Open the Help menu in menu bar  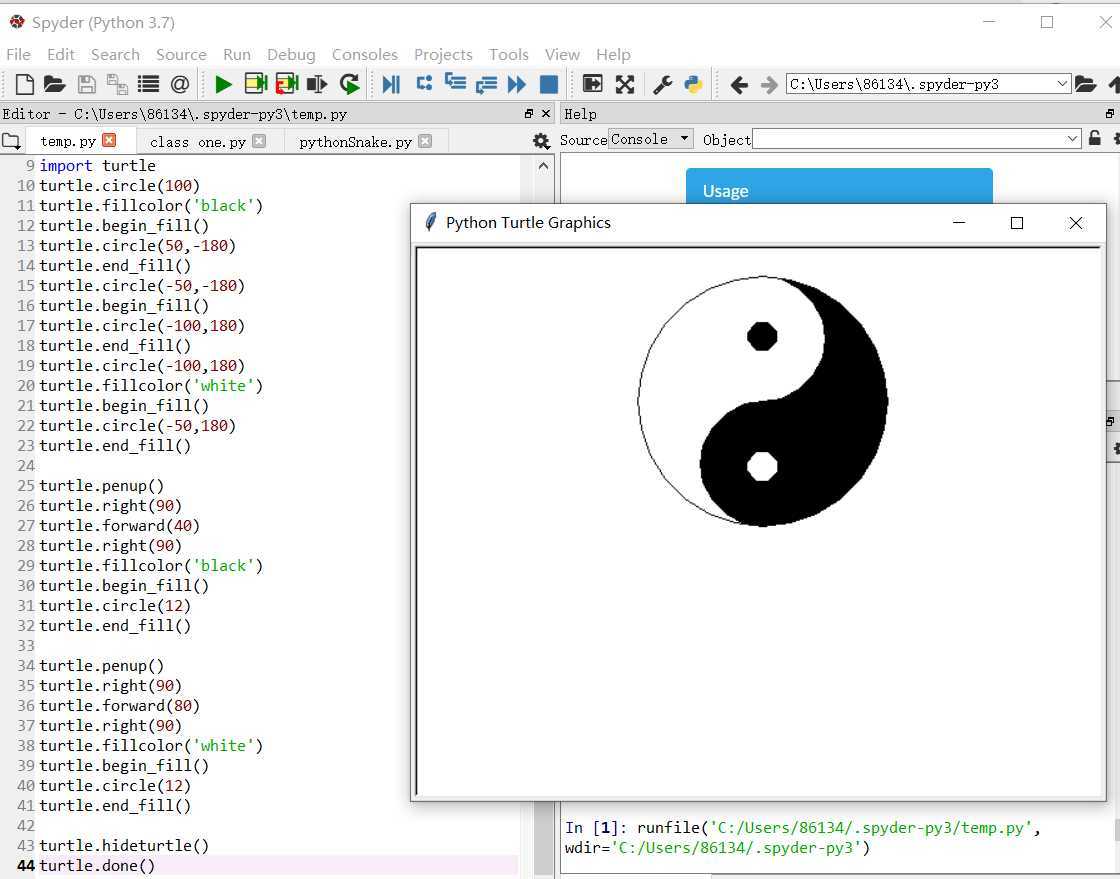614,54
